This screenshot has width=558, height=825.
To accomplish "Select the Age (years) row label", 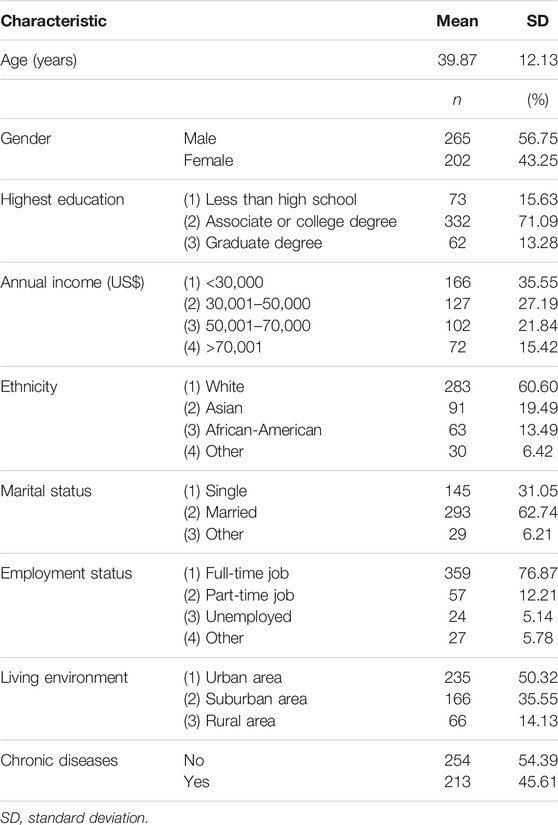I will [x=38, y=60].
